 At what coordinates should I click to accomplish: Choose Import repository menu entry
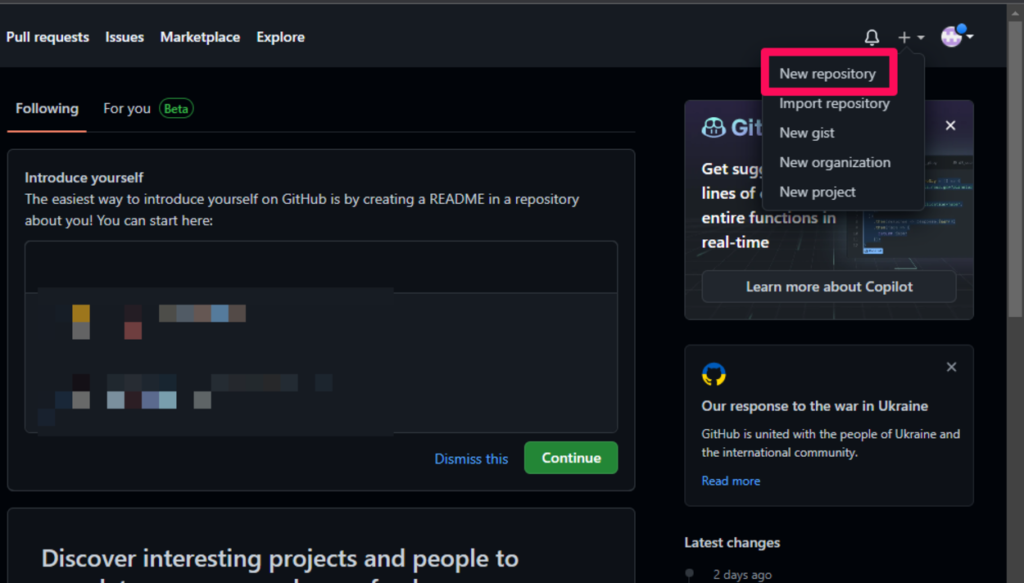point(834,103)
